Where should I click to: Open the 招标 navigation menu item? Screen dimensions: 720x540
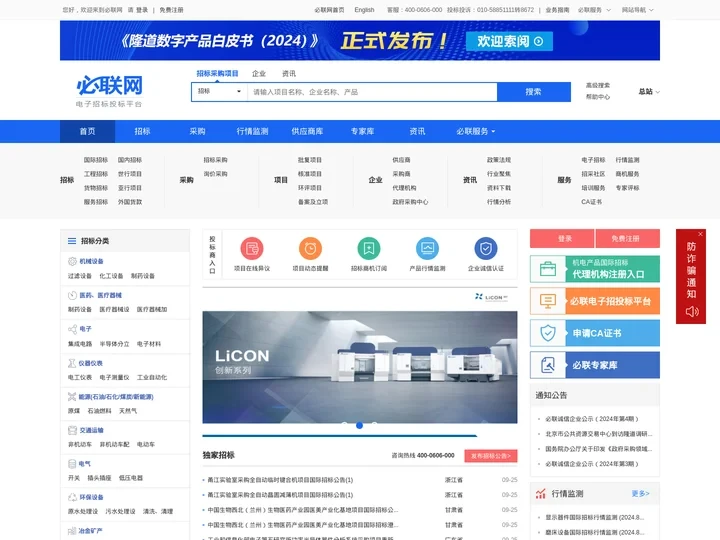click(x=142, y=131)
